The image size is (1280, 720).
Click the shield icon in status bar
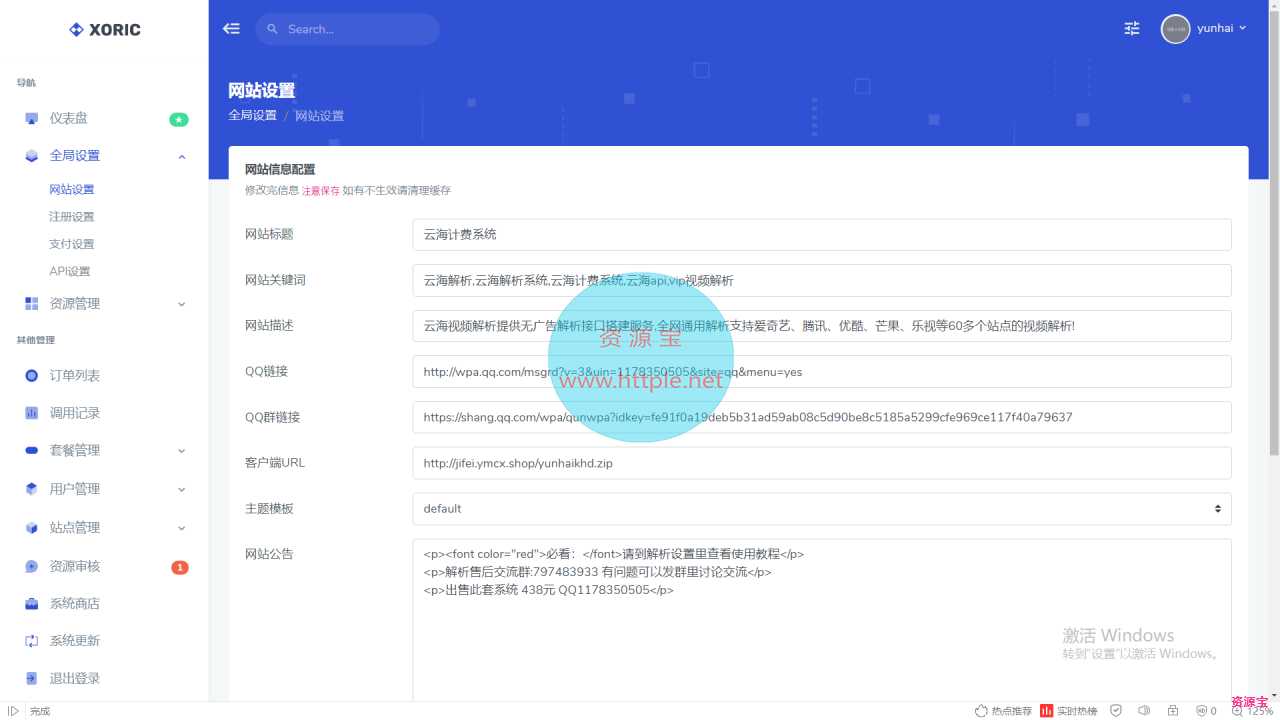point(1116,711)
